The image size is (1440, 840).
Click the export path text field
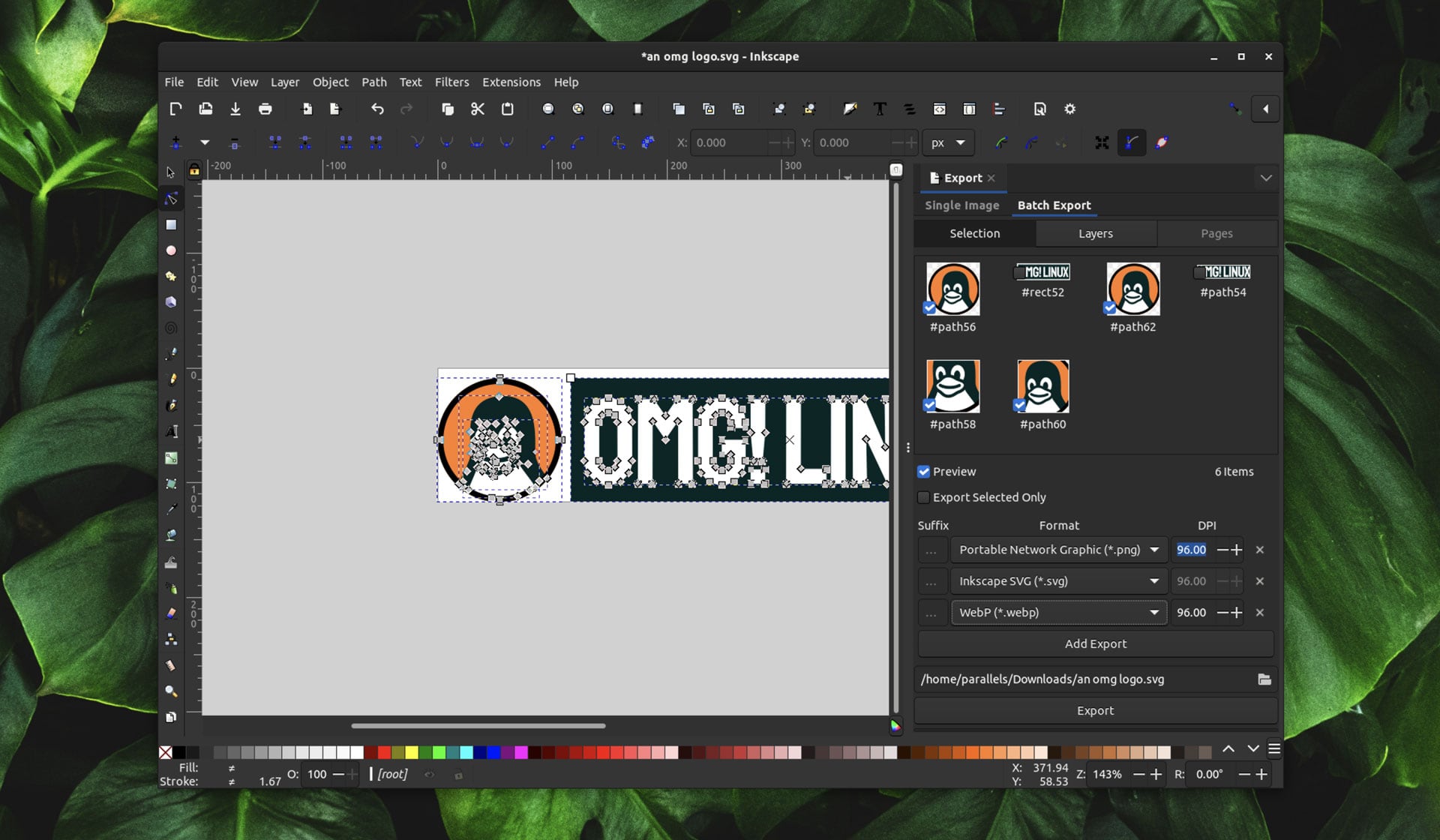pos(1084,679)
